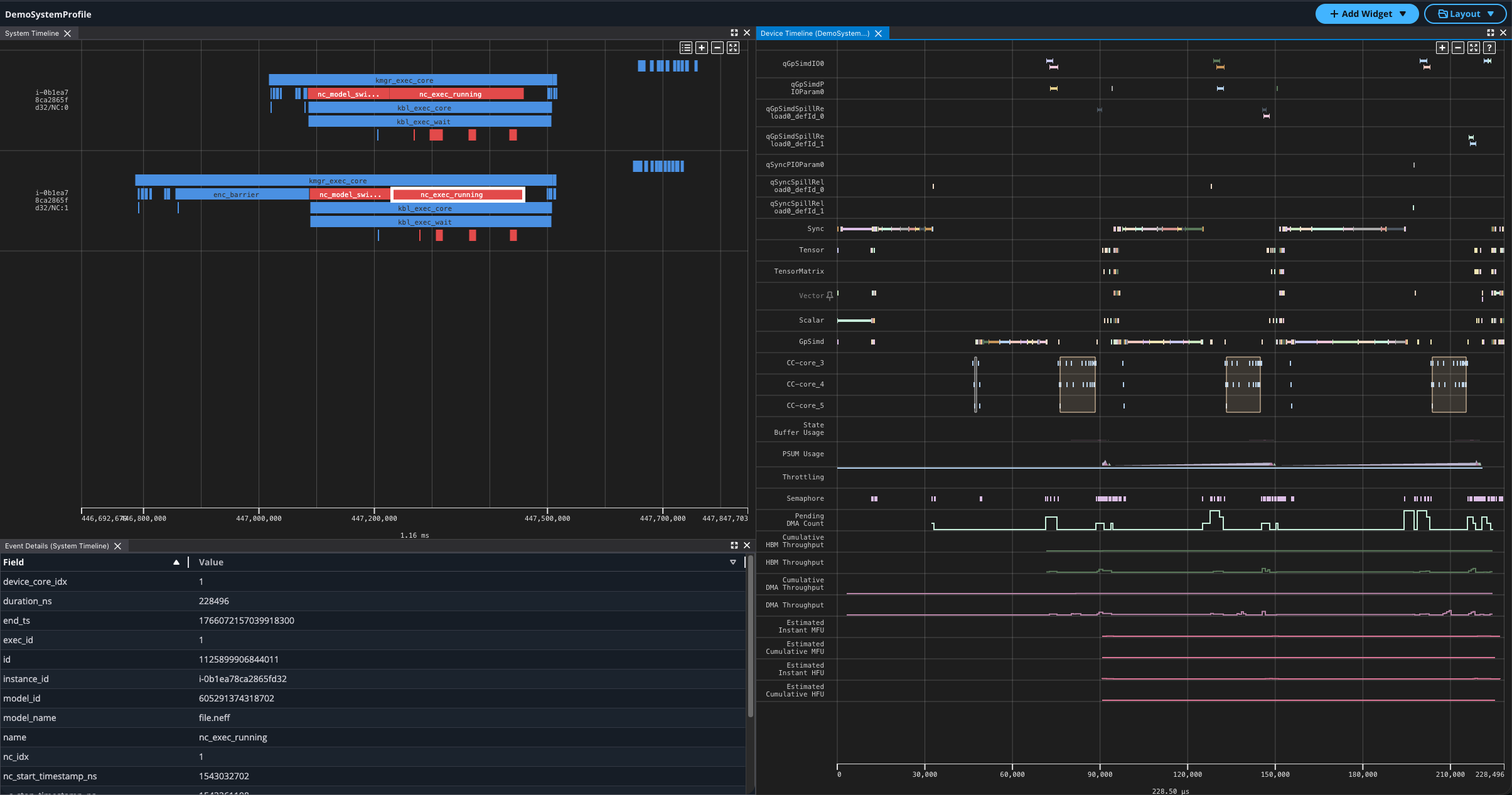
Task: Zoom out on the Device Timeline
Action: tap(1458, 48)
